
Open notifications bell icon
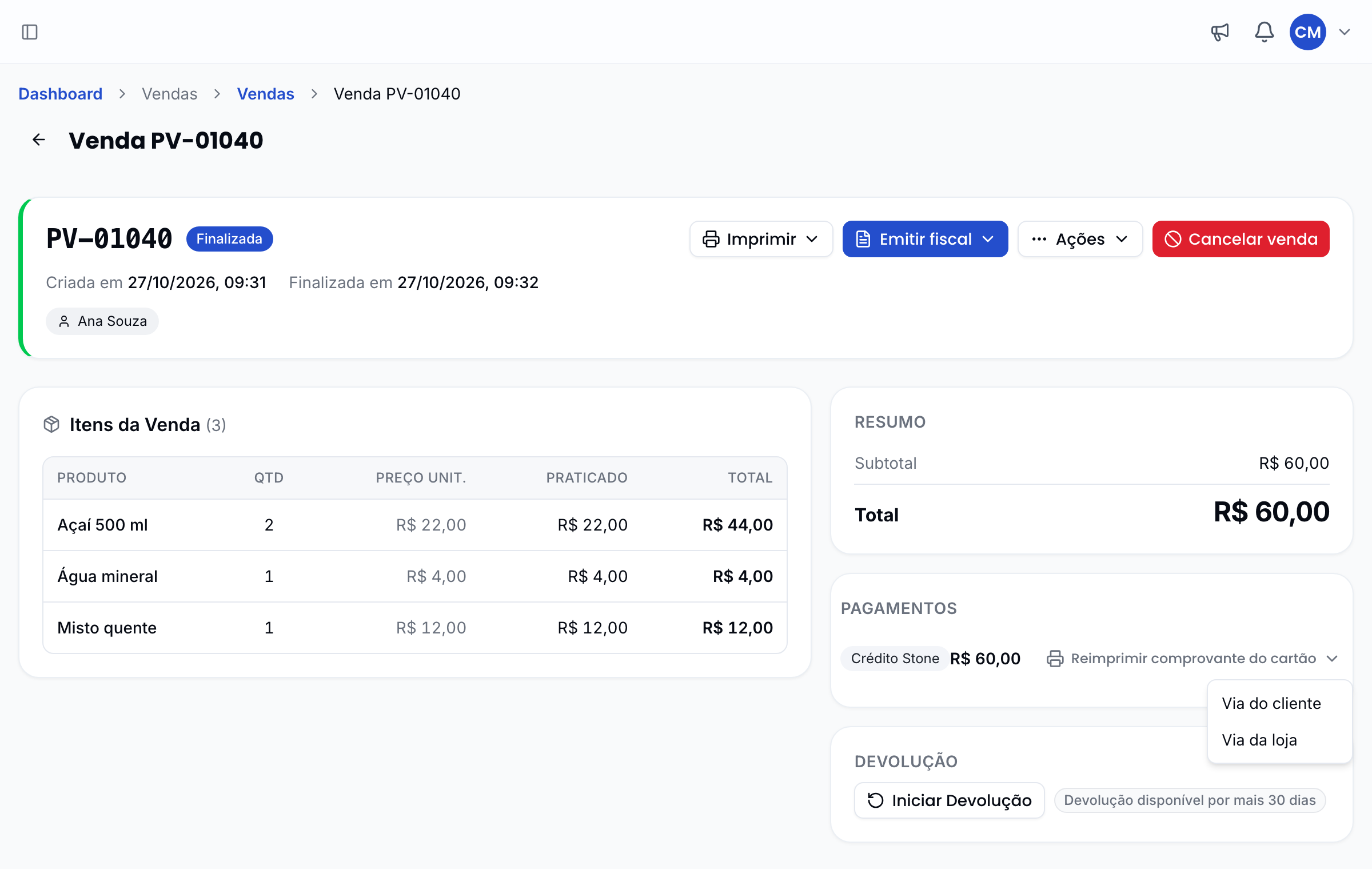pos(1264,32)
